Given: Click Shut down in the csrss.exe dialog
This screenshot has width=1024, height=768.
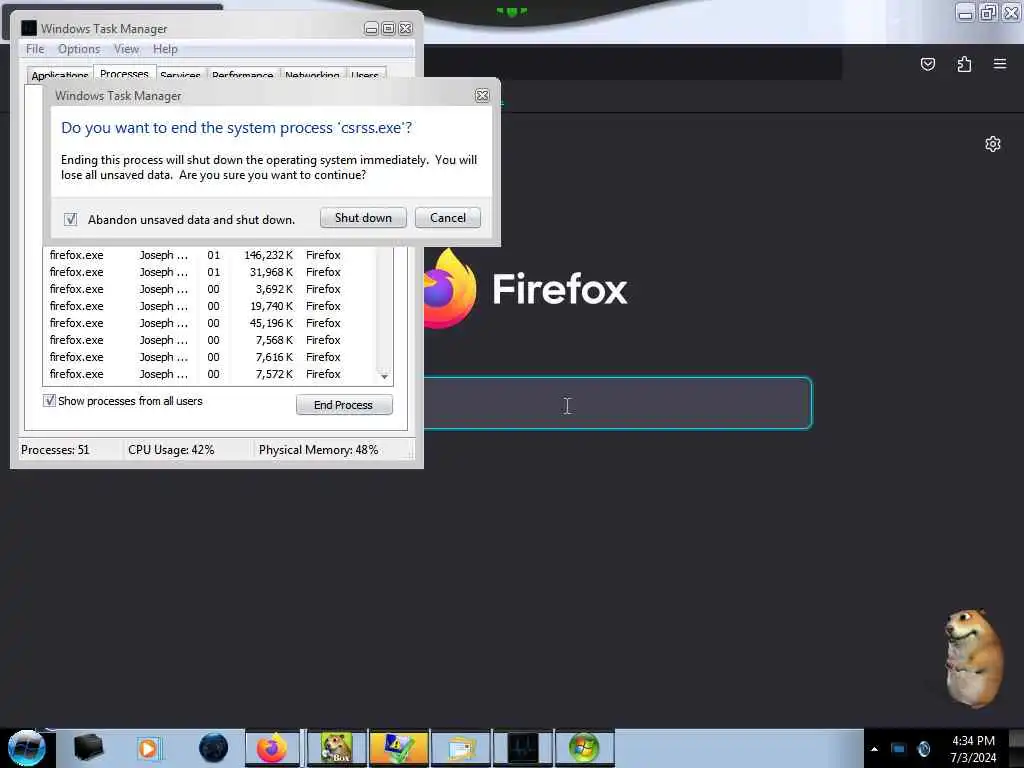Looking at the screenshot, I should pos(363,218).
